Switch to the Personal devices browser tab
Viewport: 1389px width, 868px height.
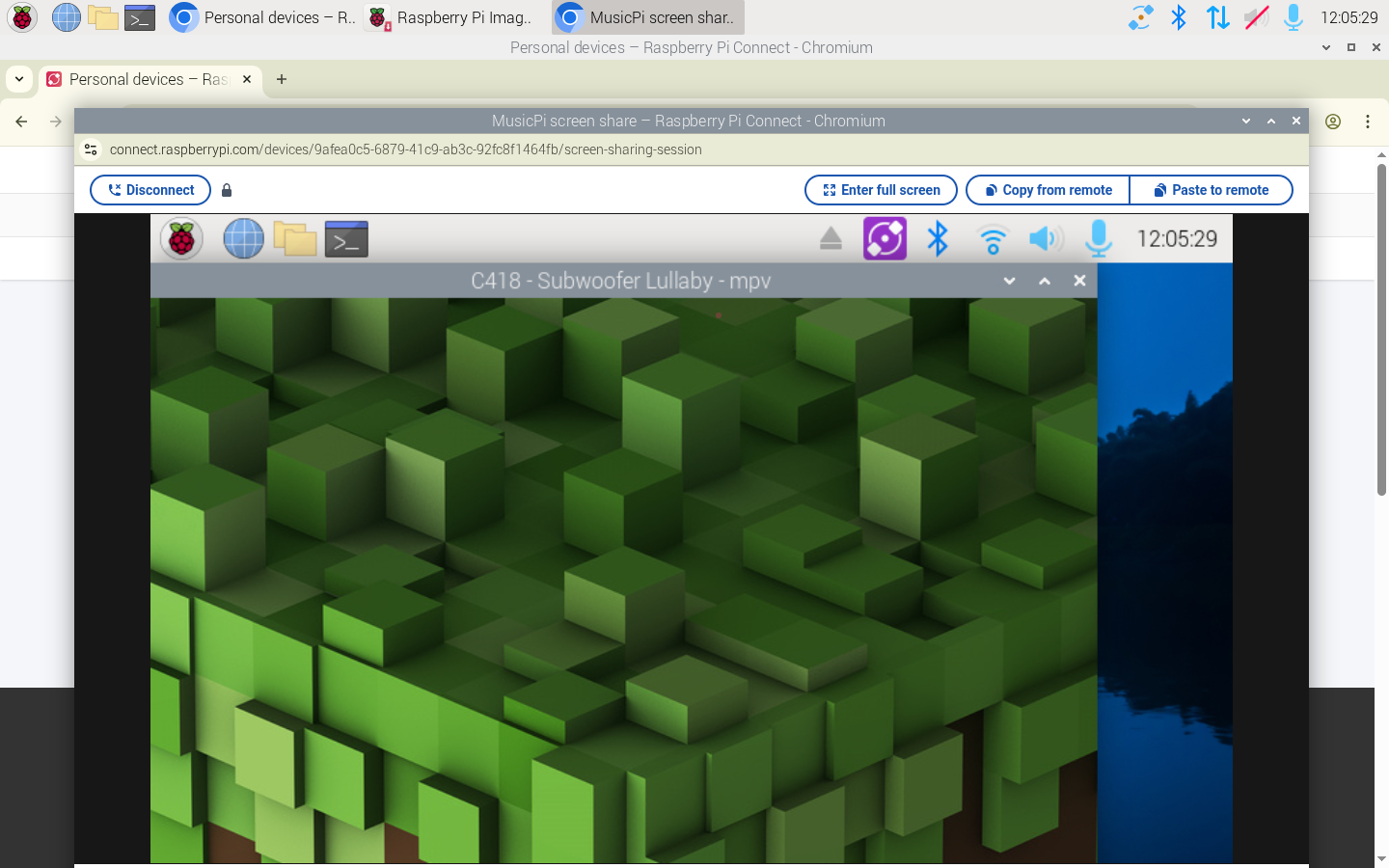(145, 79)
